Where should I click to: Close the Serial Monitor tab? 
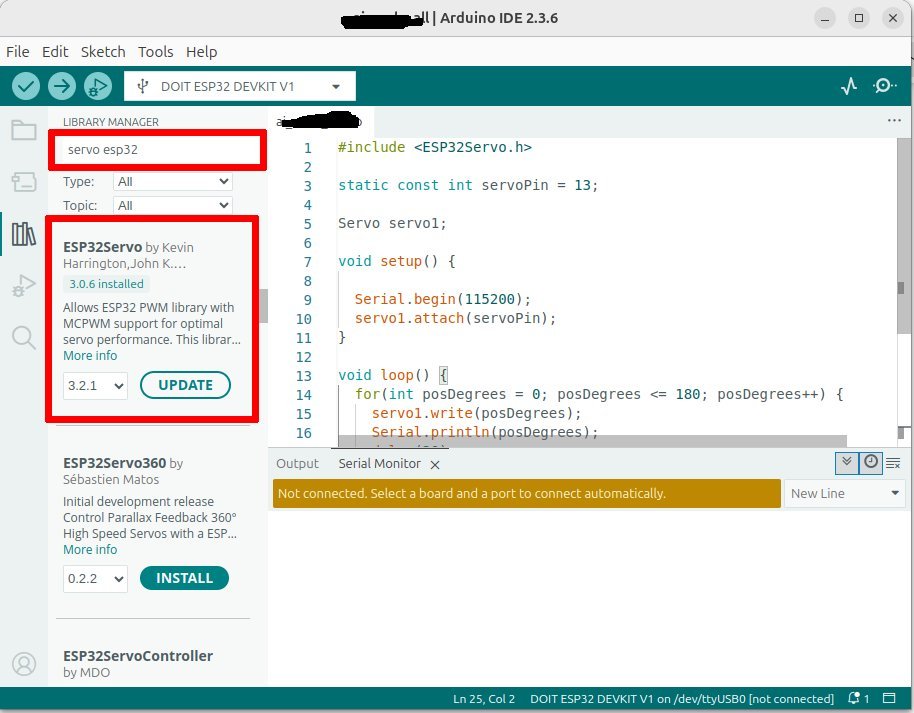(x=435, y=465)
